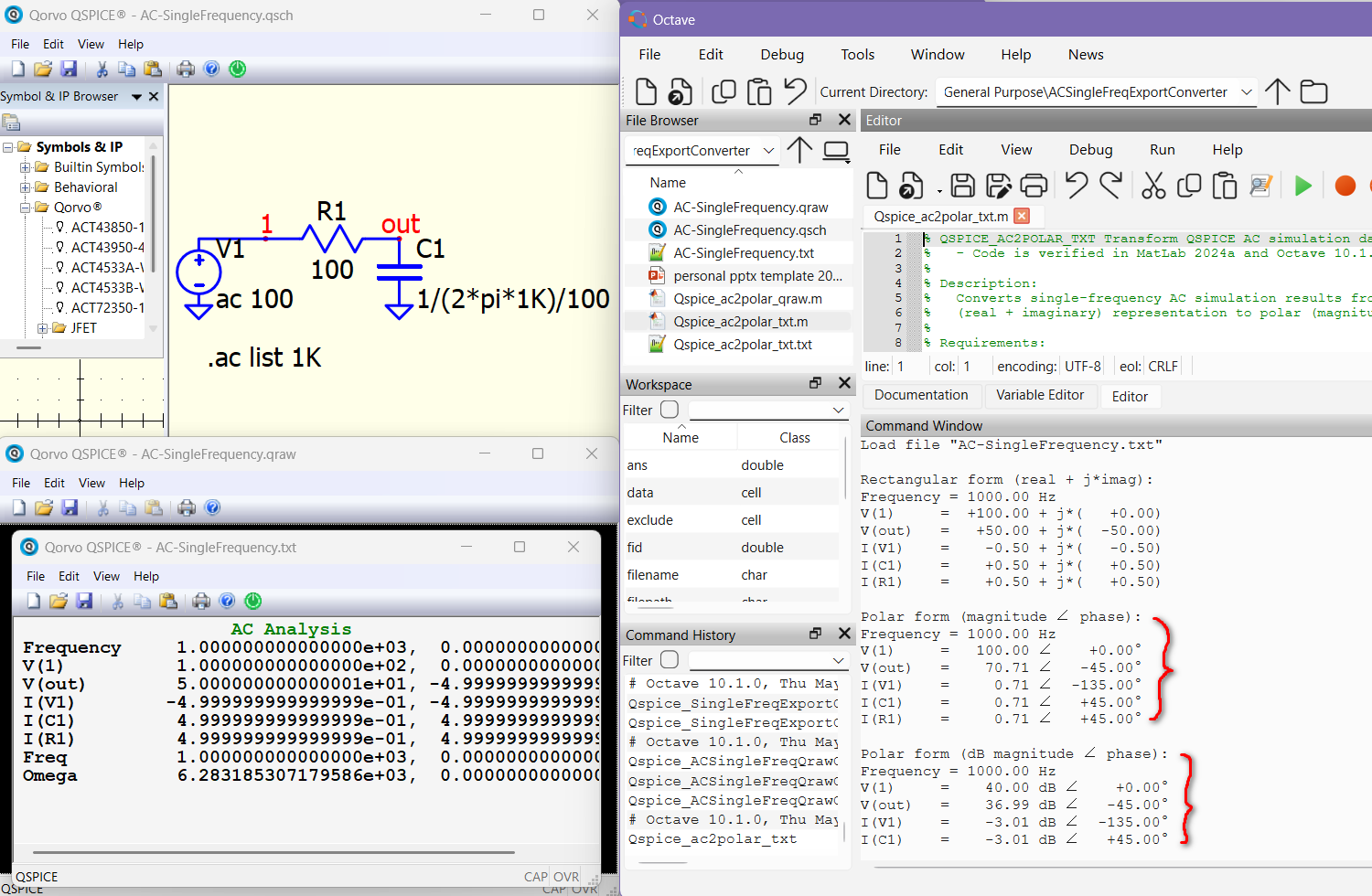1372x896 pixels.
Task: Select Editor tab at bottom
Action: (x=1130, y=396)
